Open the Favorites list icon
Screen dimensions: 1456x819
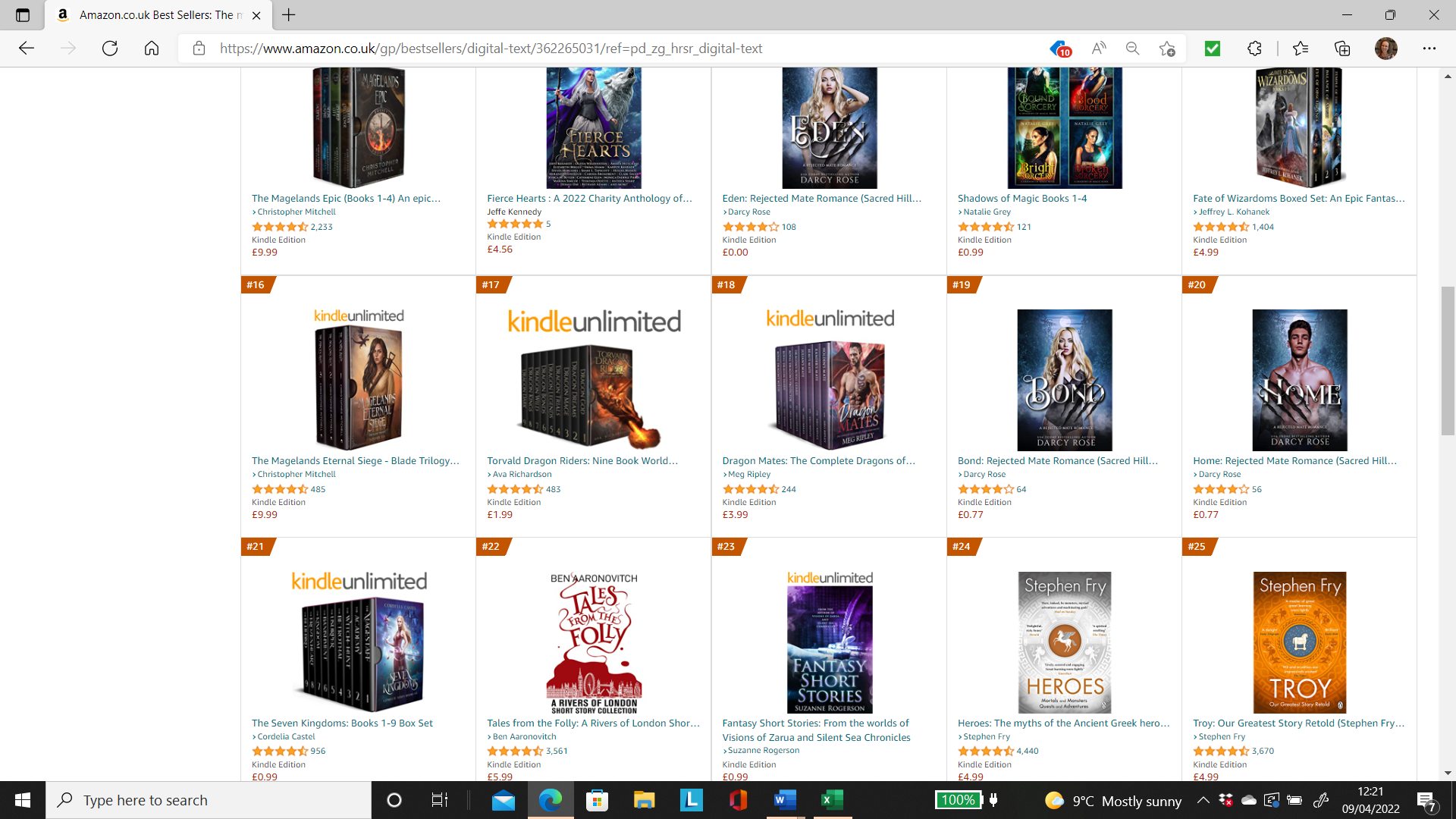(1301, 49)
